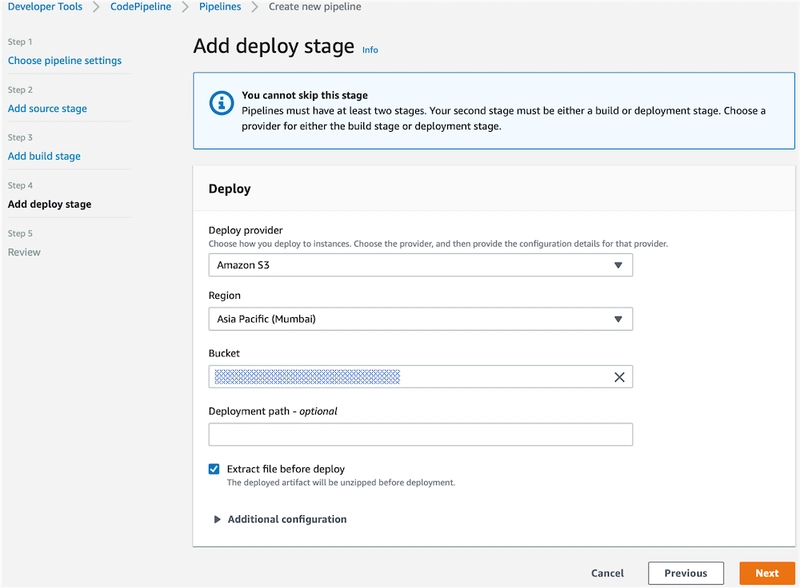Click the Next button
800x588 pixels.
pos(767,573)
